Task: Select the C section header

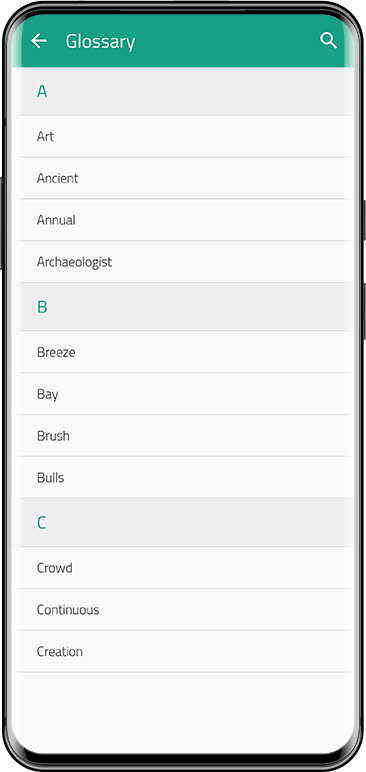Action: pos(183,522)
